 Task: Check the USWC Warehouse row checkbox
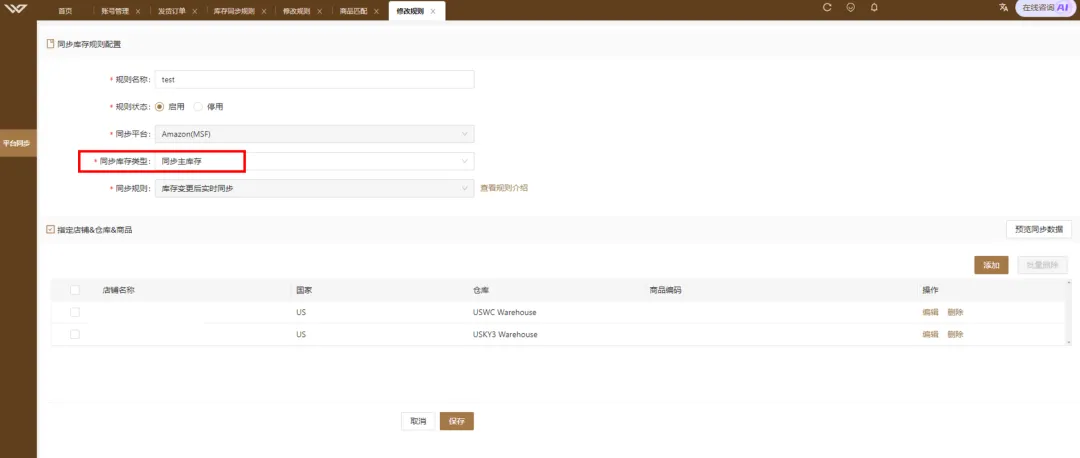coord(74,312)
